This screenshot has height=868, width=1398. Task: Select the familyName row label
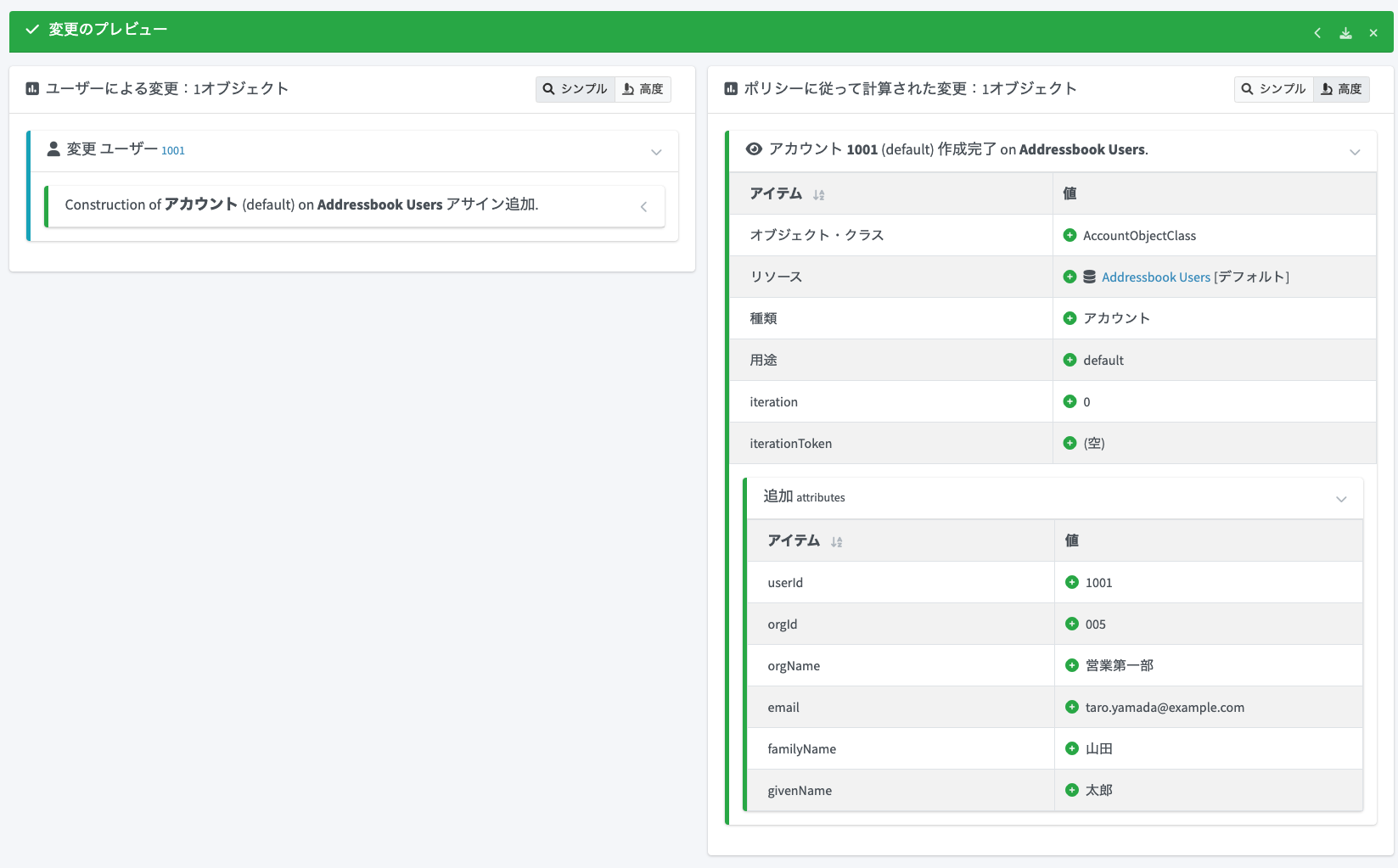pyautogui.click(x=802, y=749)
